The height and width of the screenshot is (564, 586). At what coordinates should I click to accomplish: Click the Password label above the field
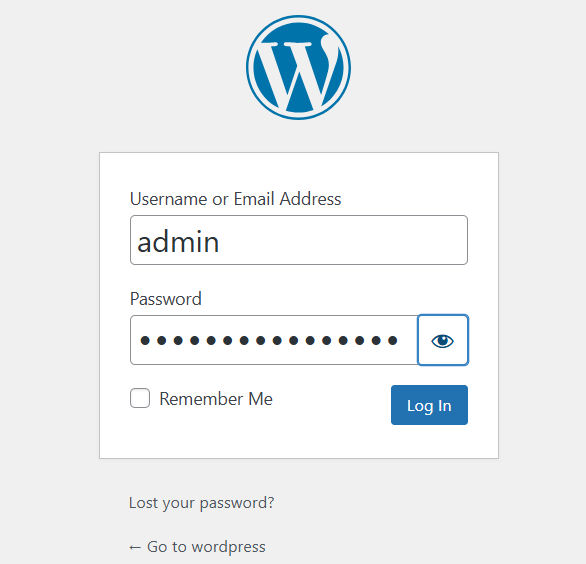pyautogui.click(x=166, y=299)
